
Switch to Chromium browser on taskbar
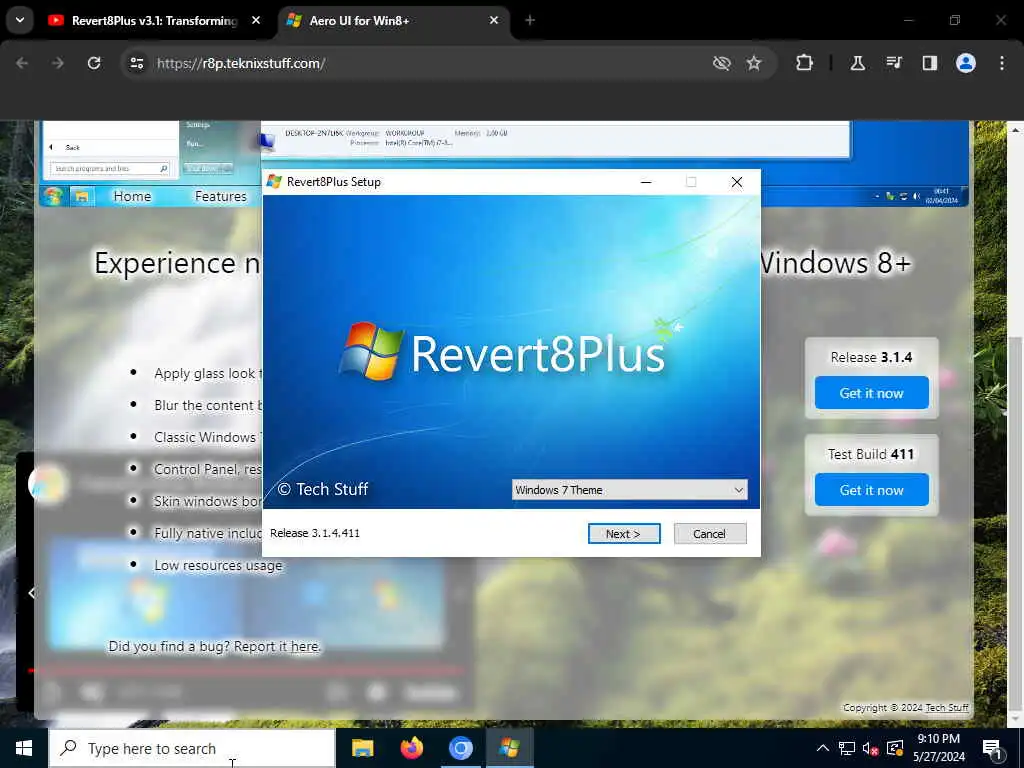460,748
